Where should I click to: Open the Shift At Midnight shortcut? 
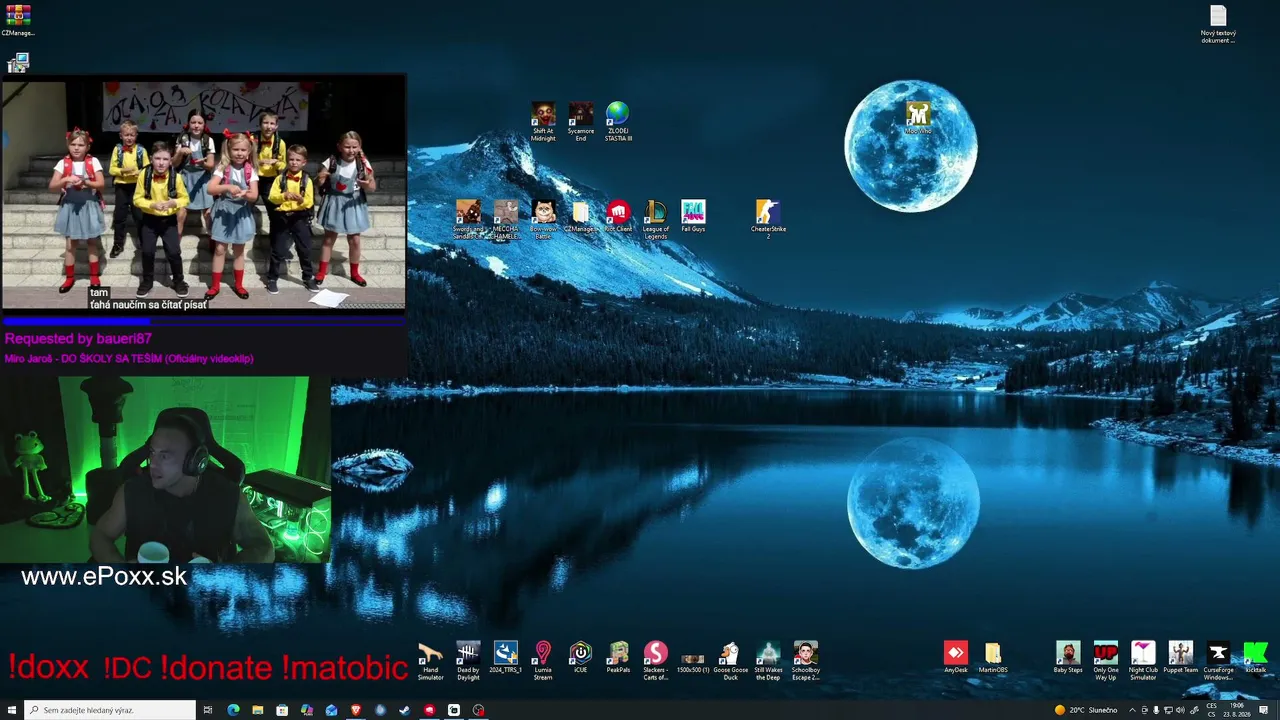coord(543,122)
